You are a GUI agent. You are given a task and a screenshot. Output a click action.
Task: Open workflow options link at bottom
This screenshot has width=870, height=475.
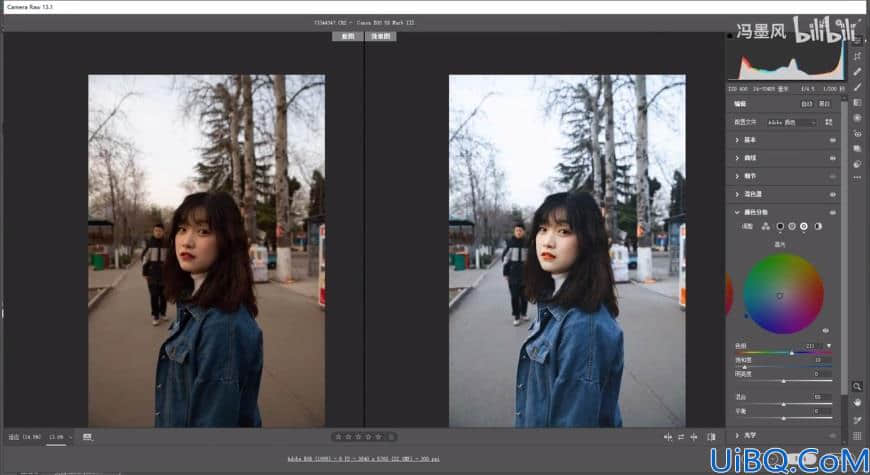(363, 459)
